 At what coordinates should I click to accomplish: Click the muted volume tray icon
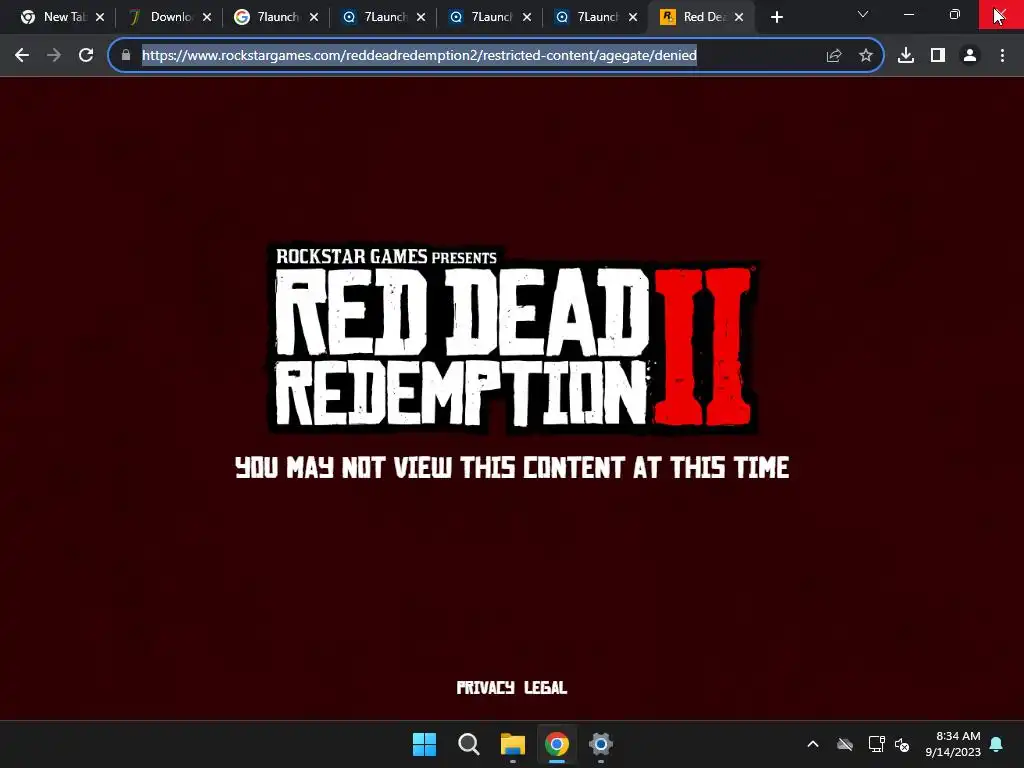tap(902, 744)
